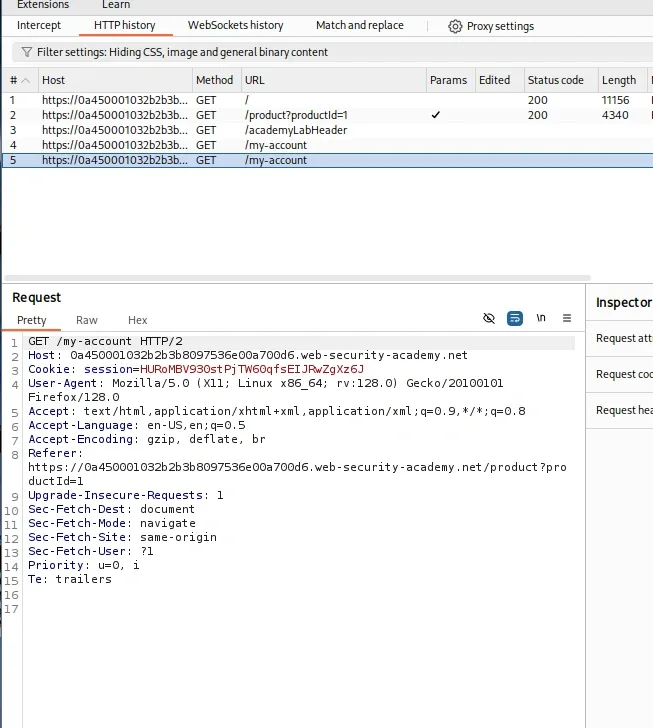Toggle hide non-printable characters eye icon
The width and height of the screenshot is (653, 728).
tap(489, 318)
